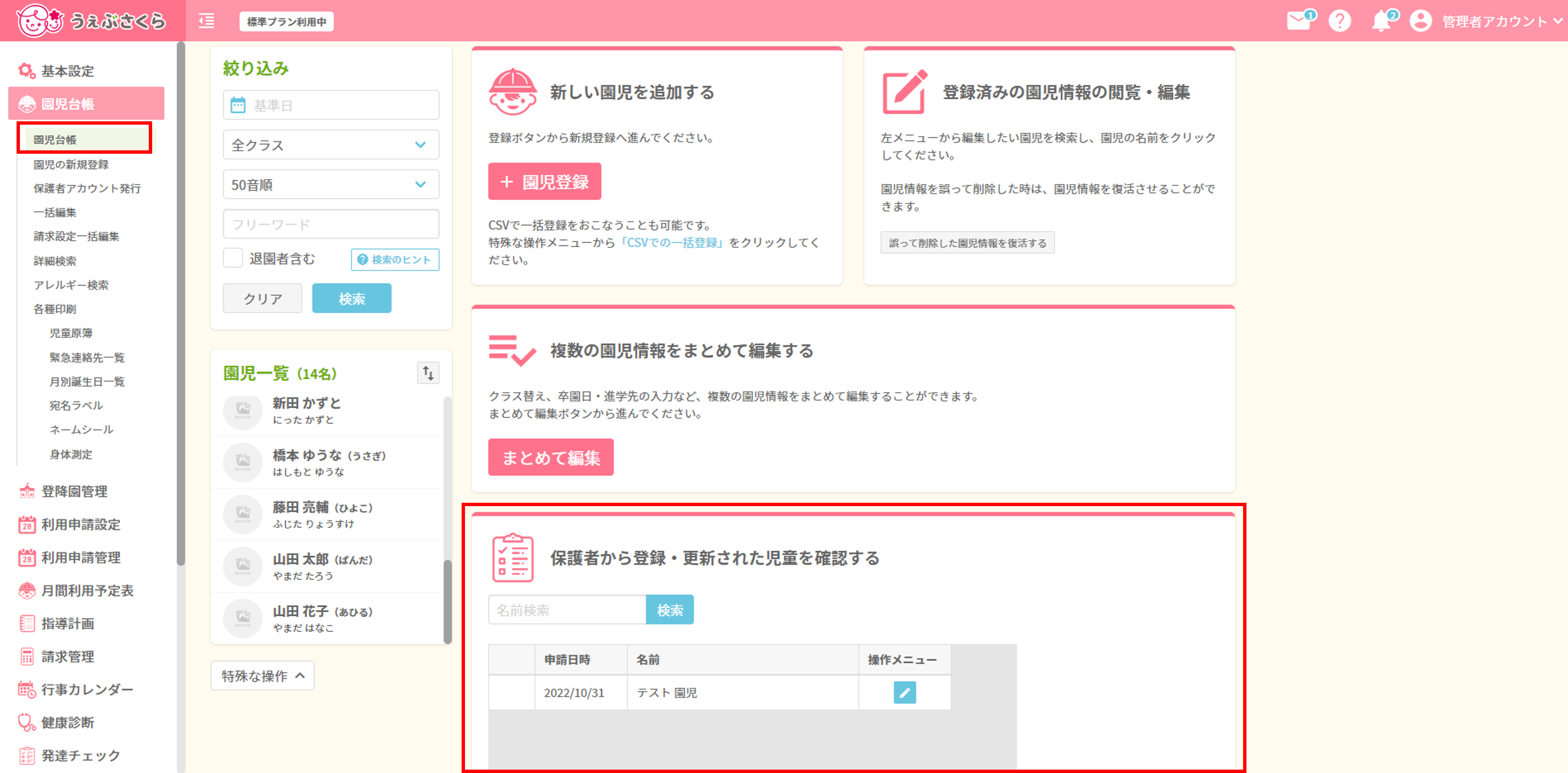Click the calendar icon in 基準日 field
Screen dimensions: 1568x773
click(x=238, y=105)
